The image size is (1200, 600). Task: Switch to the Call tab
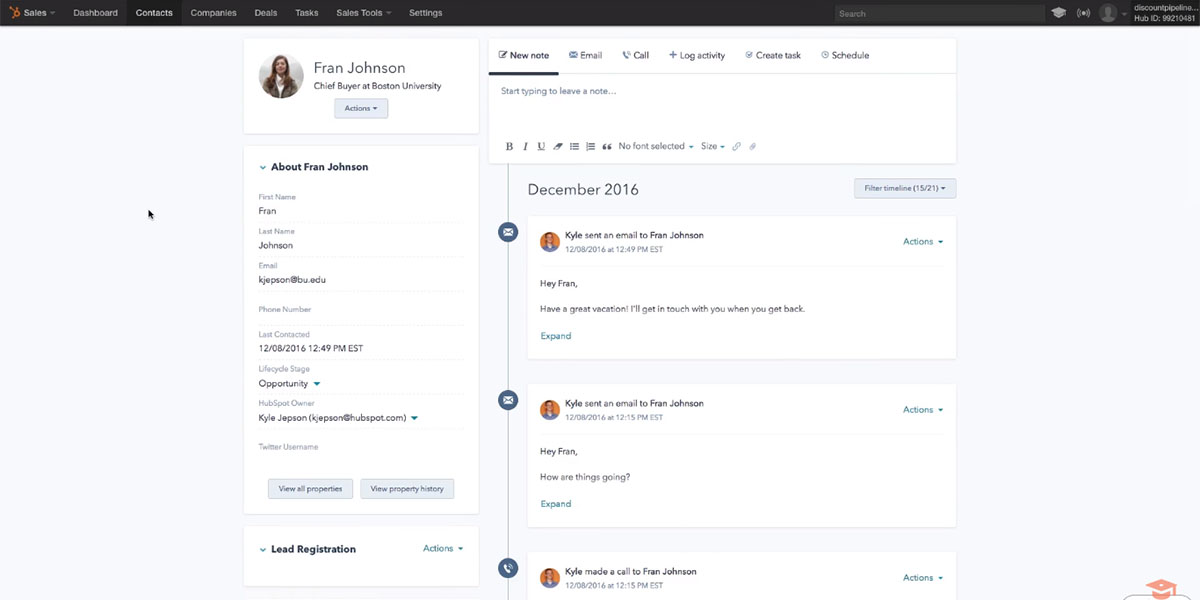point(635,55)
